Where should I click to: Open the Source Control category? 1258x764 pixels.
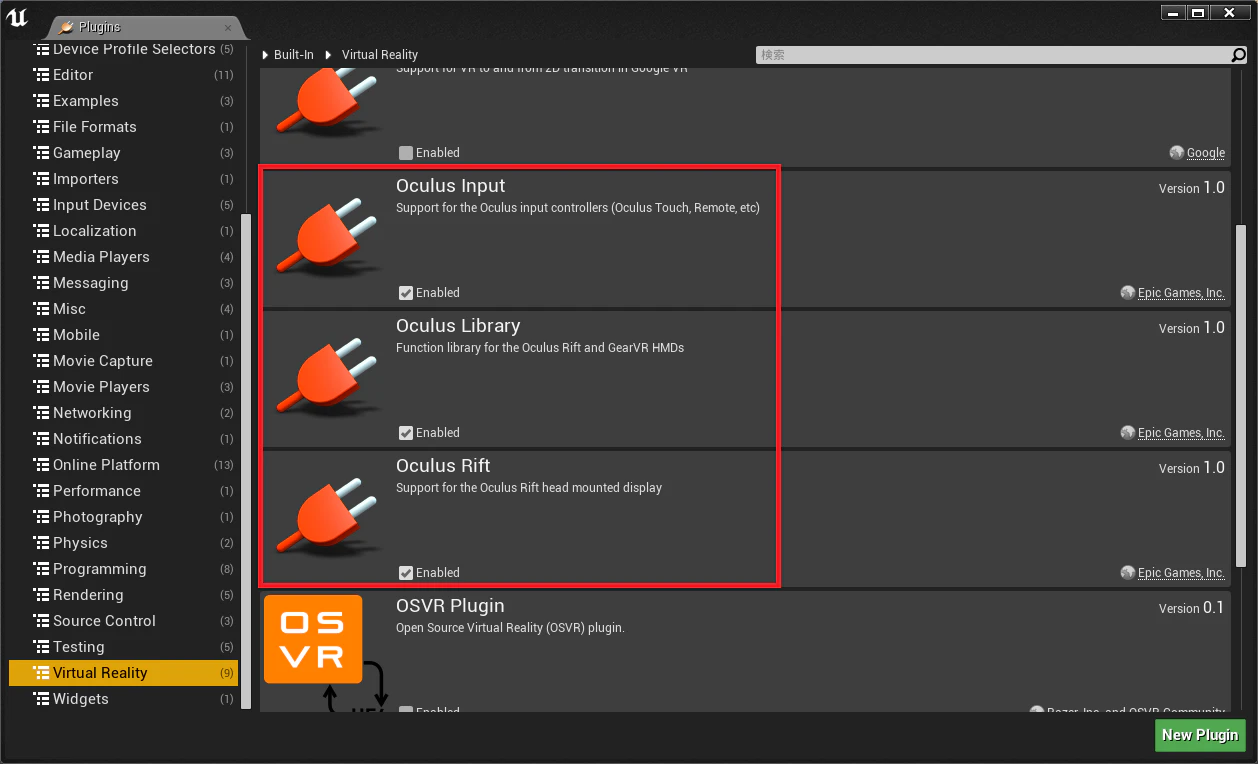click(x=123, y=621)
